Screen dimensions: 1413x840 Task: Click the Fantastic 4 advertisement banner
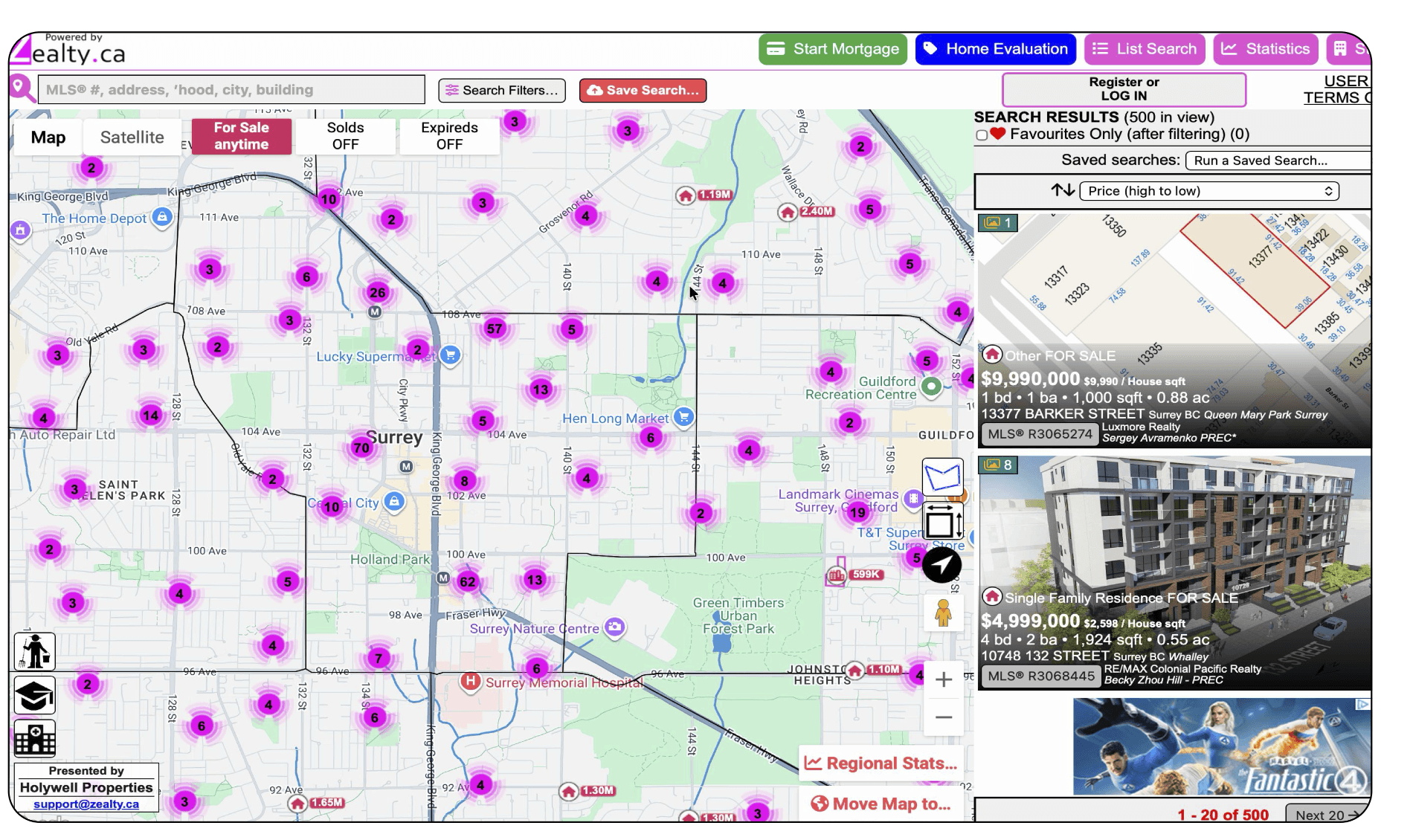(x=1221, y=746)
